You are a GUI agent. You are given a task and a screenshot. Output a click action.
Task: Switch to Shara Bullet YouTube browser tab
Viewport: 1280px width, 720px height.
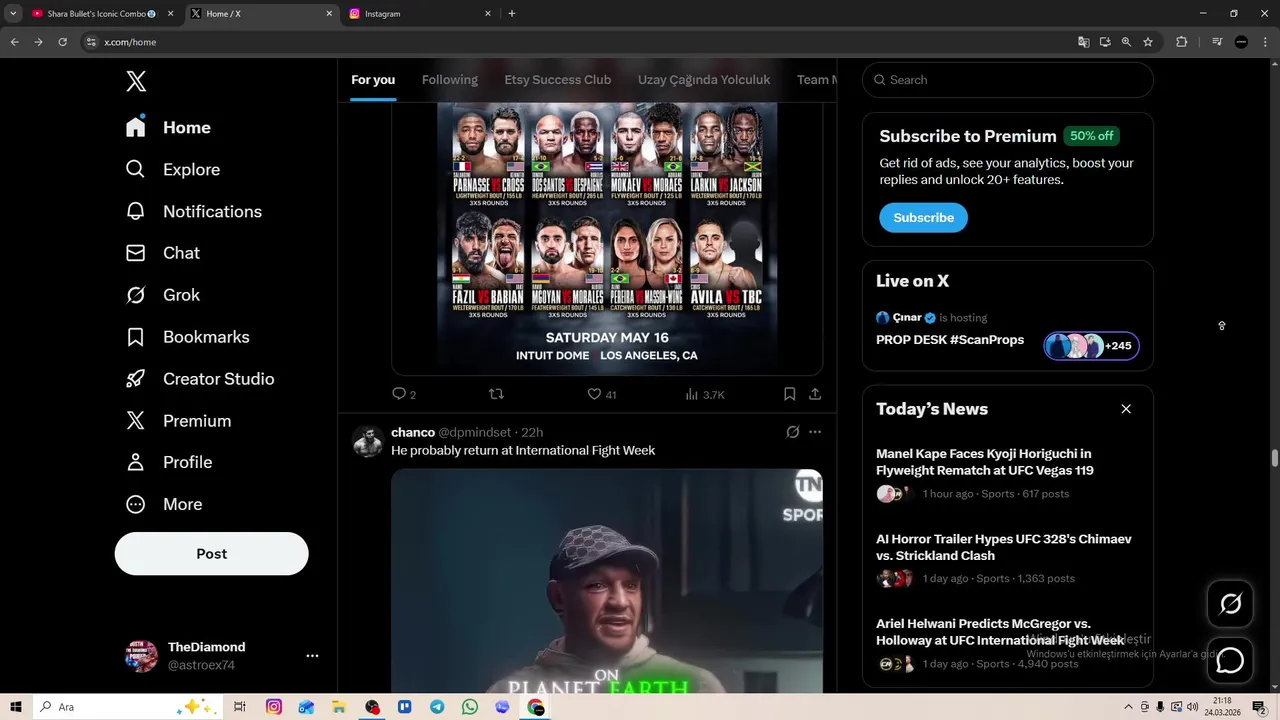click(x=102, y=14)
